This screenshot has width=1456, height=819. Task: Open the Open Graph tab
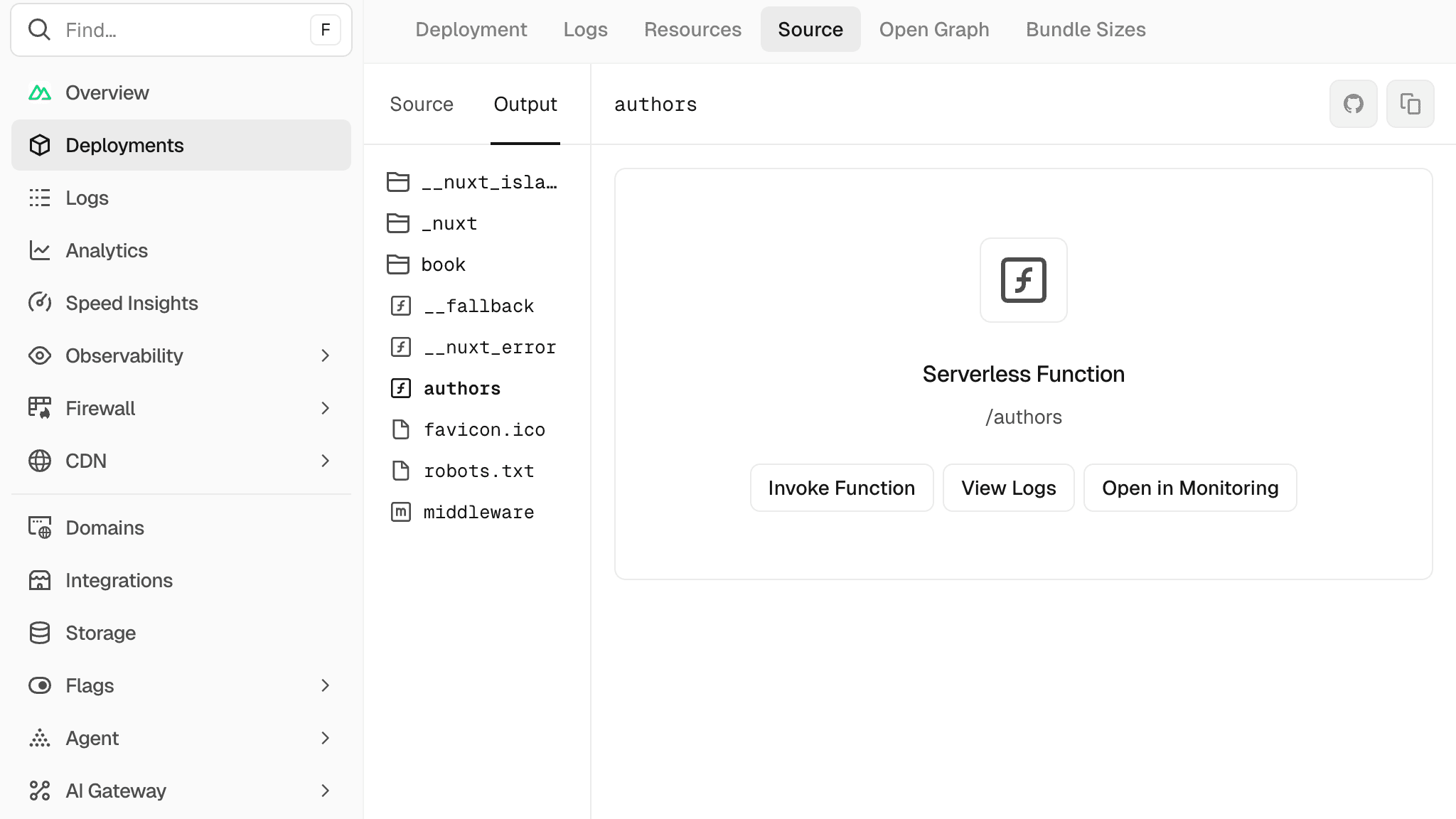pyautogui.click(x=934, y=29)
